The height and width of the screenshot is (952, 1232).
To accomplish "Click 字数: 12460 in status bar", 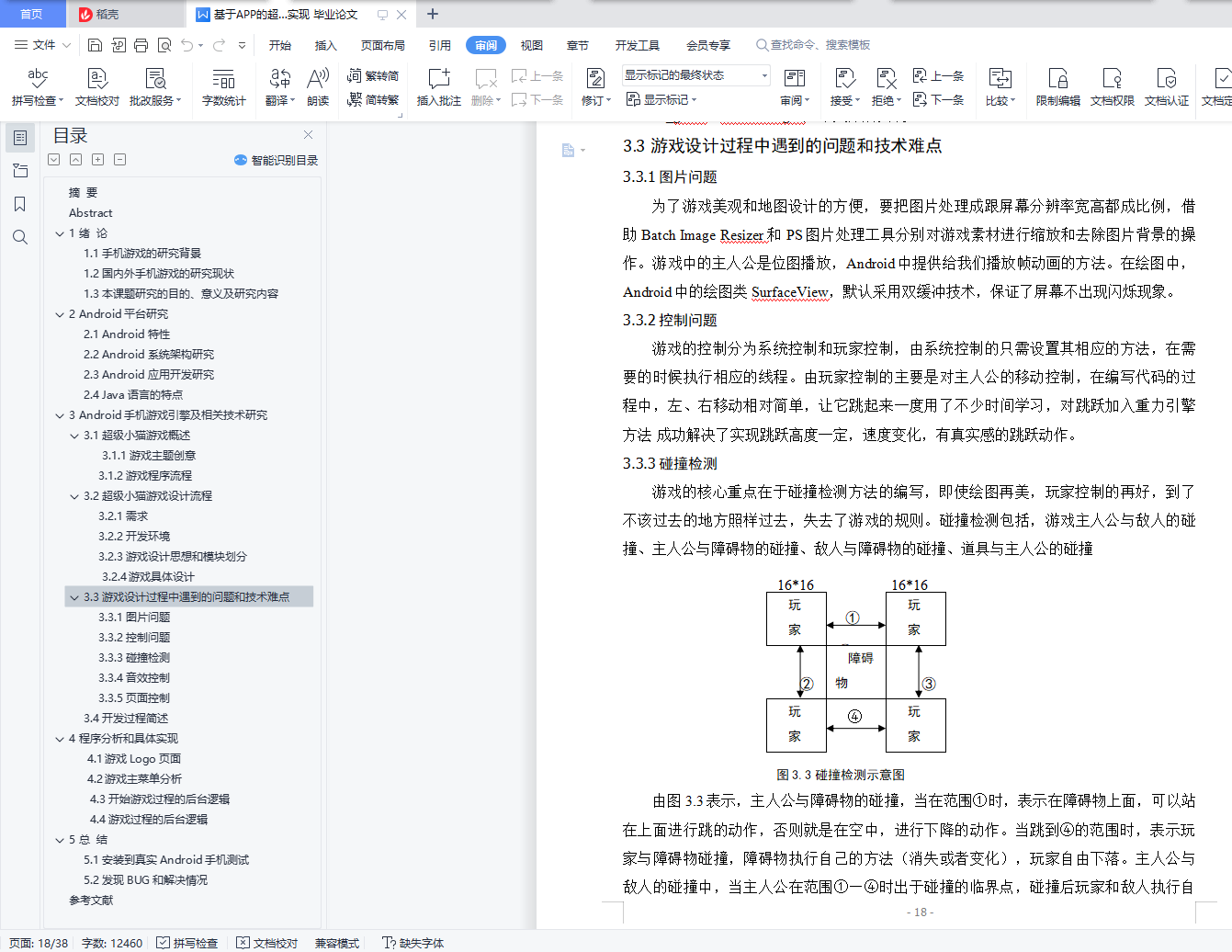I will [112, 943].
